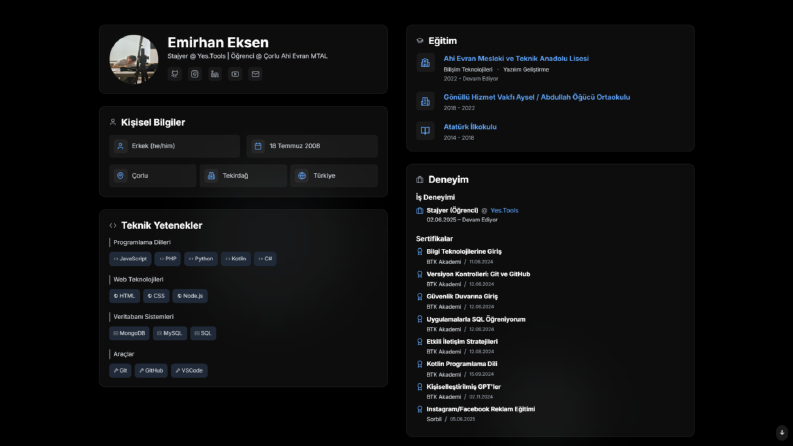Click the CSS skill tag
Image resolution: width=793 pixels, height=446 pixels.
point(156,296)
